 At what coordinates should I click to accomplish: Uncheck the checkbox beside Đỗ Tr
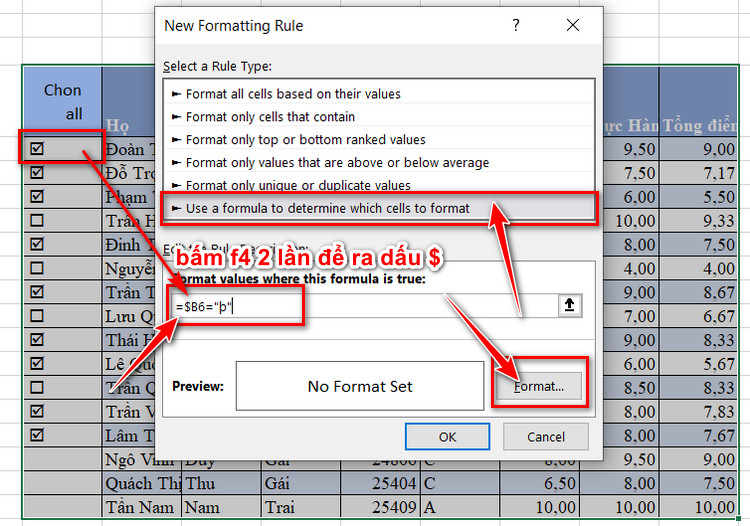37,173
